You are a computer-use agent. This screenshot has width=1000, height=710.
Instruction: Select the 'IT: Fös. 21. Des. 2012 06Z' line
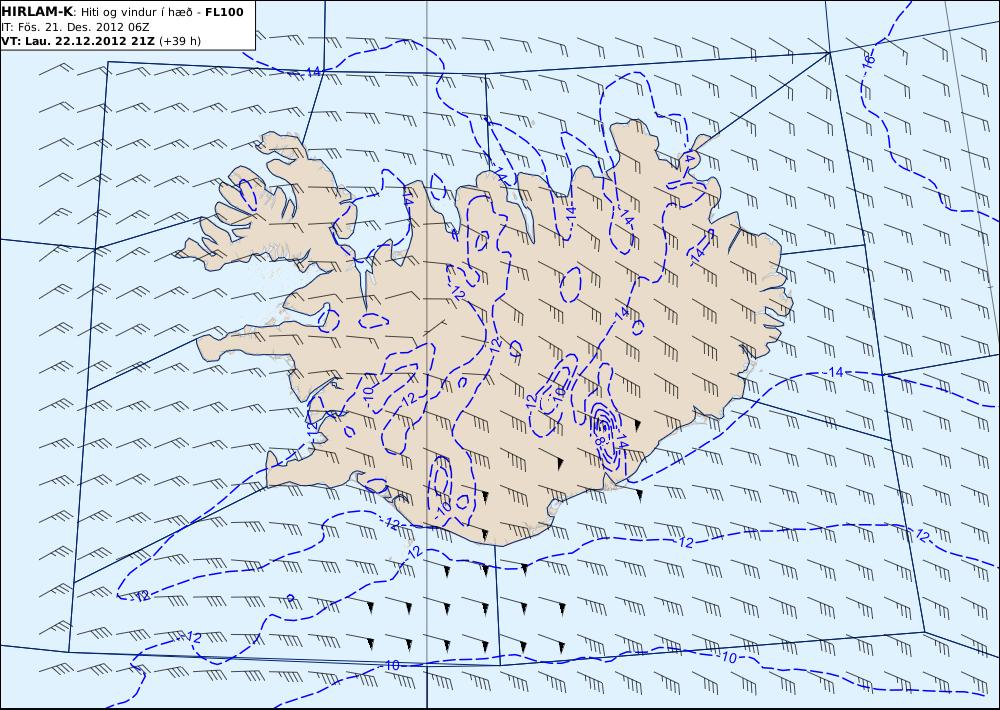coord(75,27)
